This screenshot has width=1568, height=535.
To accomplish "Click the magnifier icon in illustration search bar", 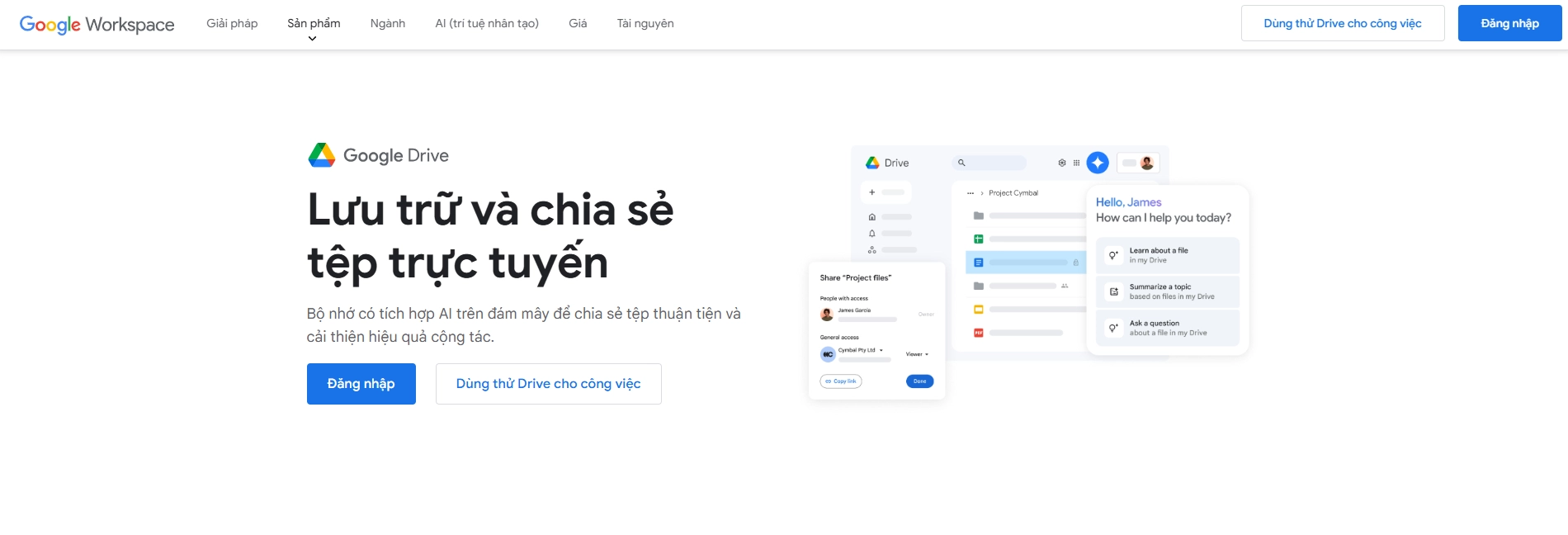I will (961, 163).
